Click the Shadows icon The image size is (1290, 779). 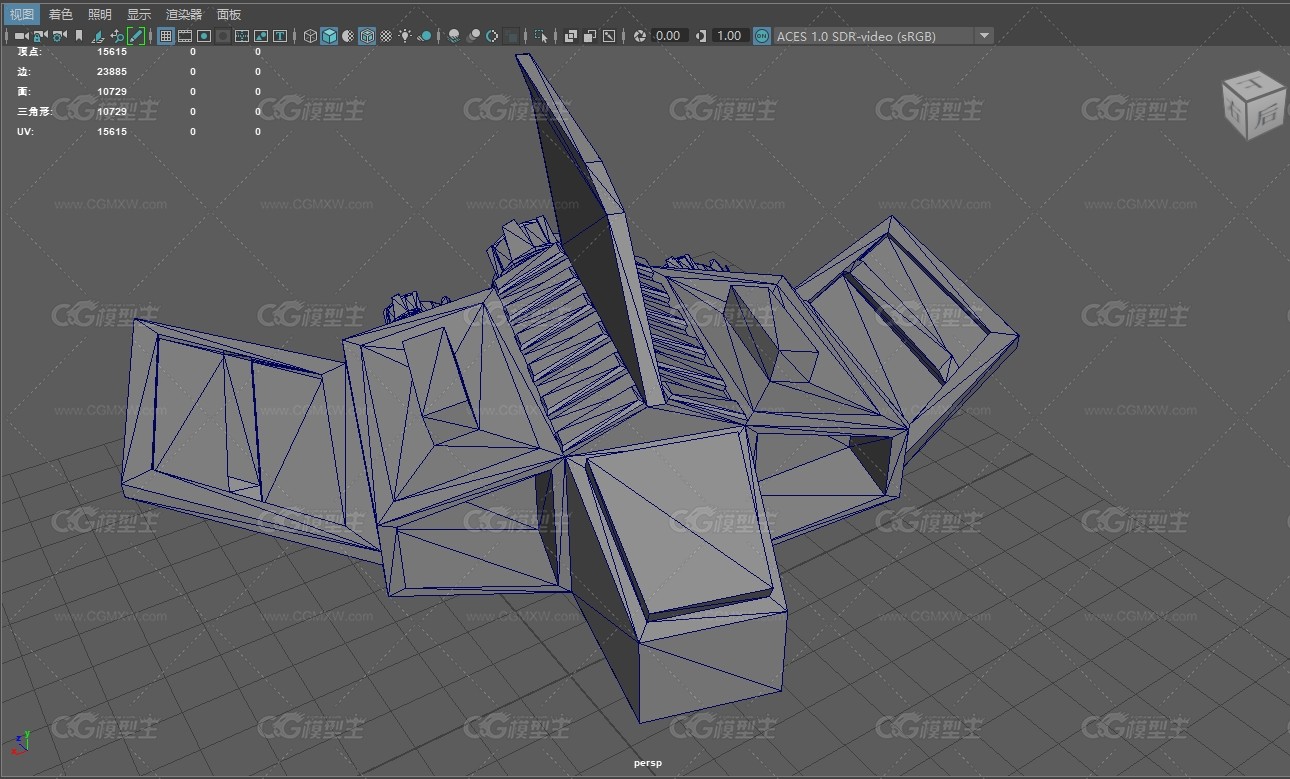tap(425, 36)
